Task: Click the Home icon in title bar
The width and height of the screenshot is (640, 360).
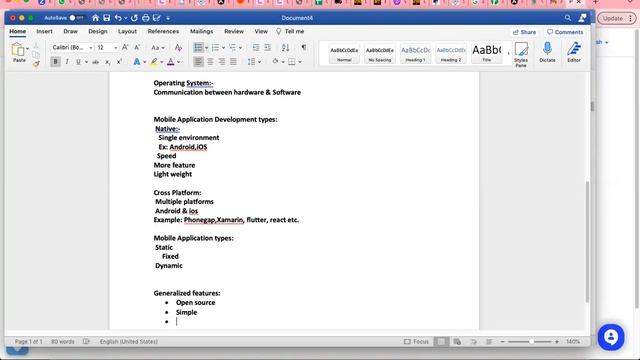Action: [96, 18]
